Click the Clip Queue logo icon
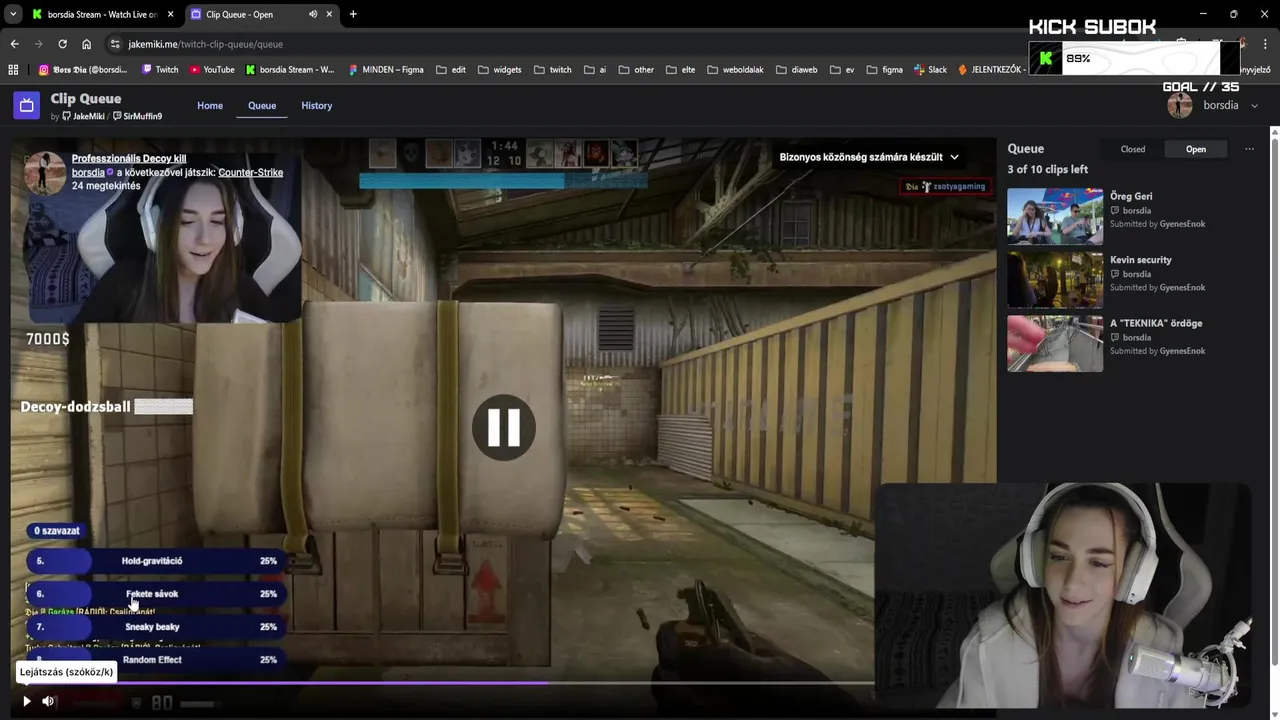This screenshot has height=720, width=1280. pos(27,105)
